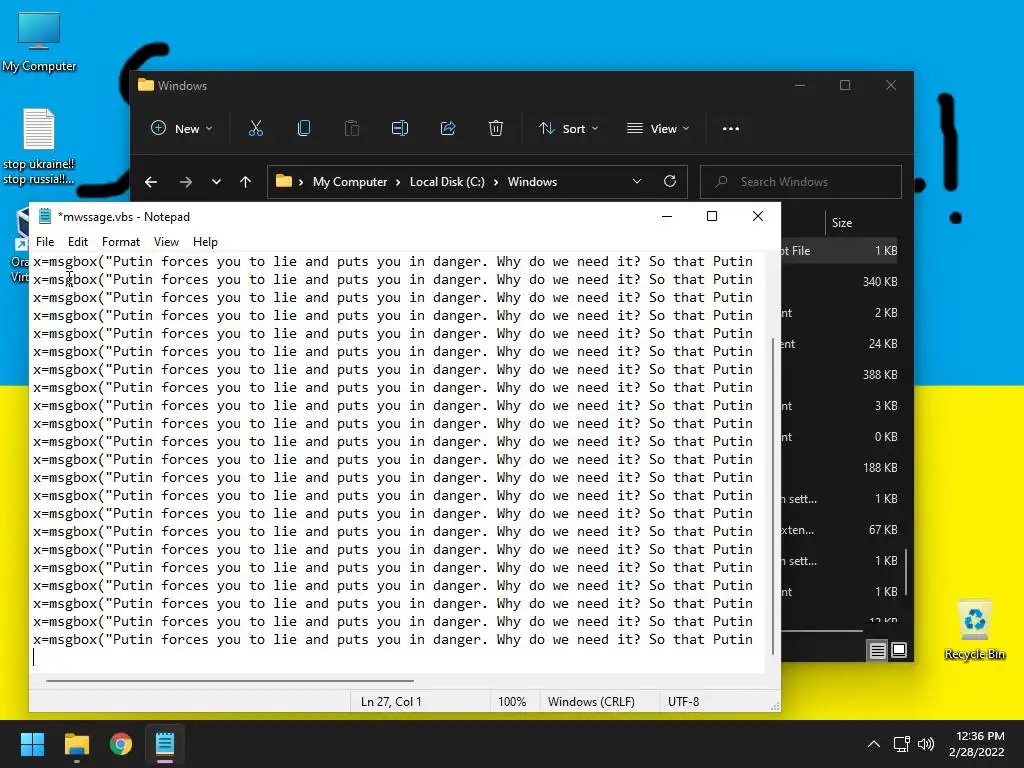Image resolution: width=1024 pixels, height=768 pixels.
Task: Click the Cut scissors icon in File Explorer
Action: pyautogui.click(x=255, y=129)
